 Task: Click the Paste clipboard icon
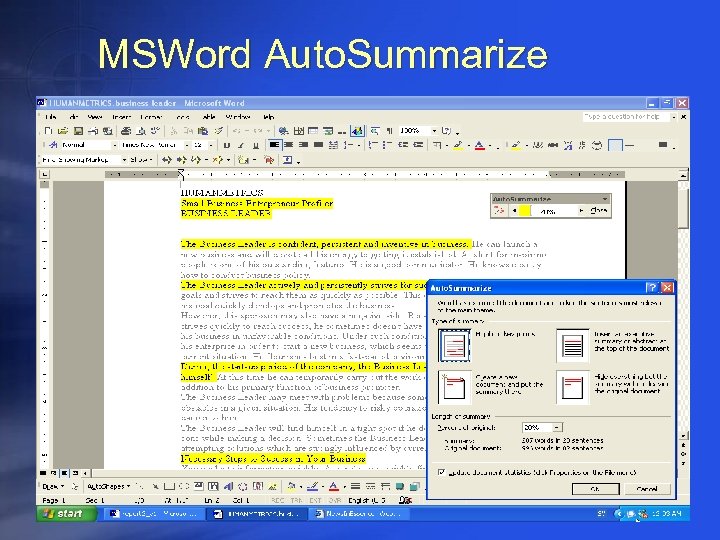[x=203, y=131]
